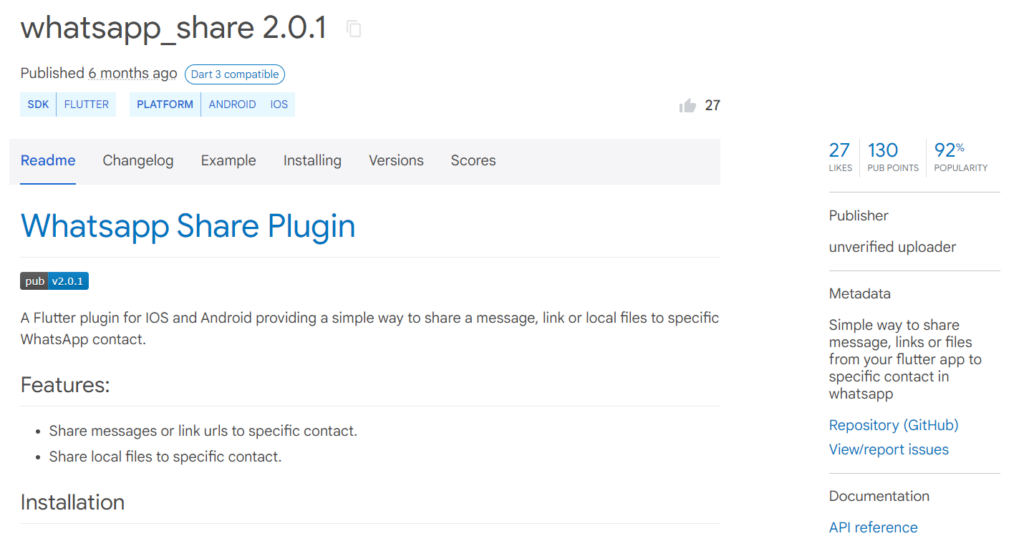Switch to the Readme tab
1024x536 pixels.
(48, 161)
